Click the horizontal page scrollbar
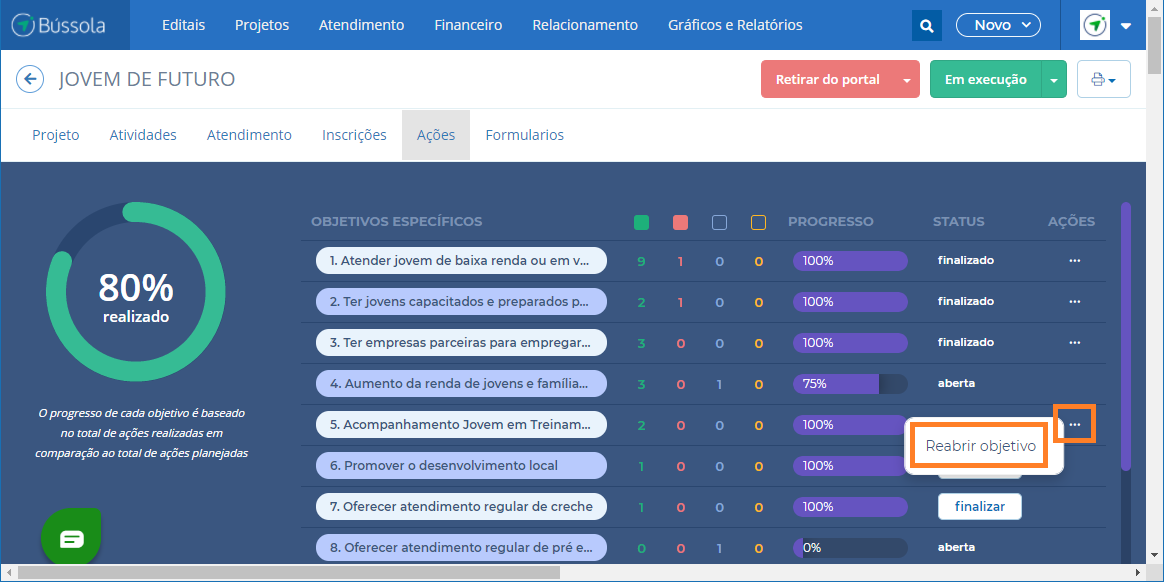 click(288, 572)
